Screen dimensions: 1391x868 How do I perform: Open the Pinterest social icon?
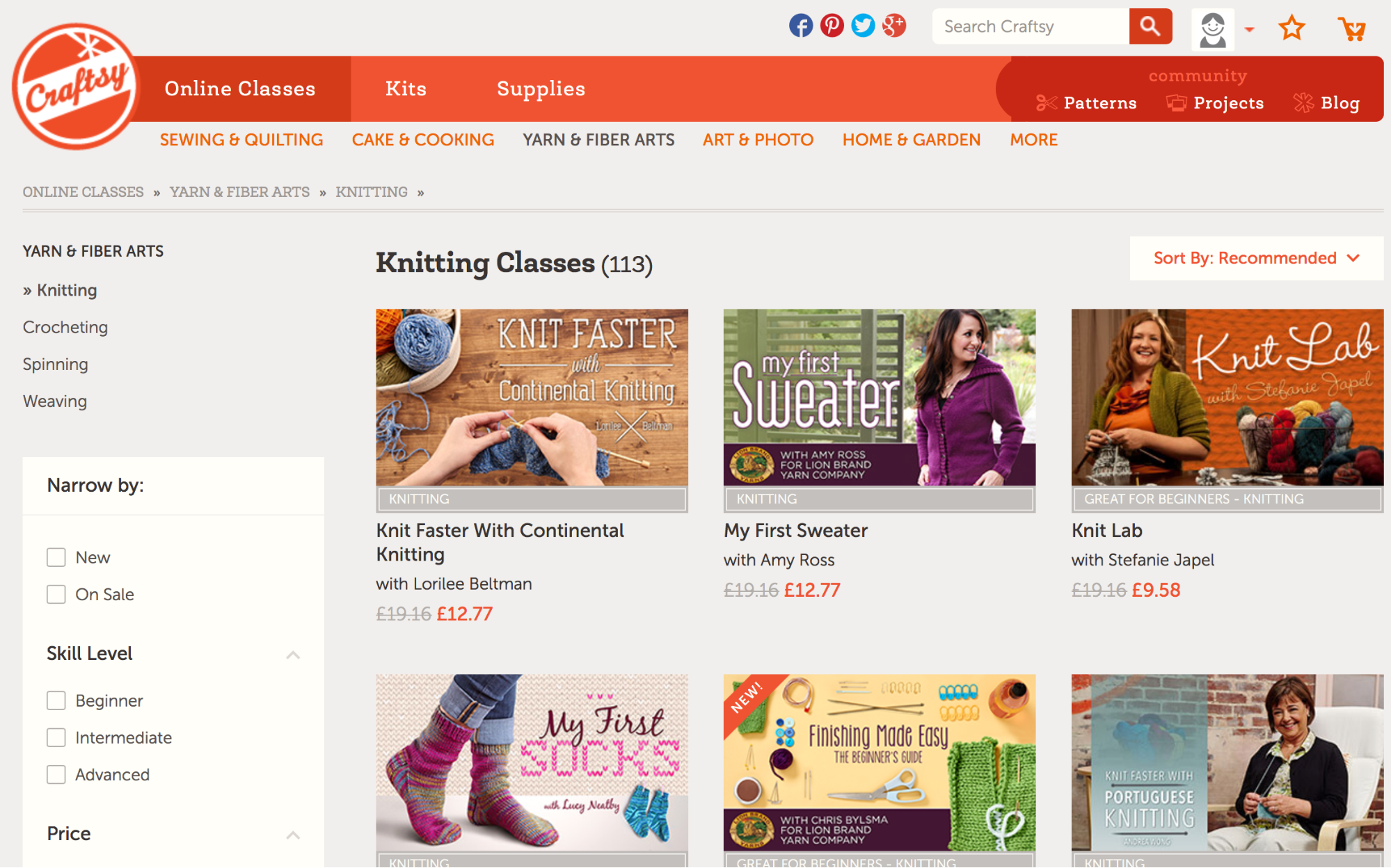click(832, 26)
